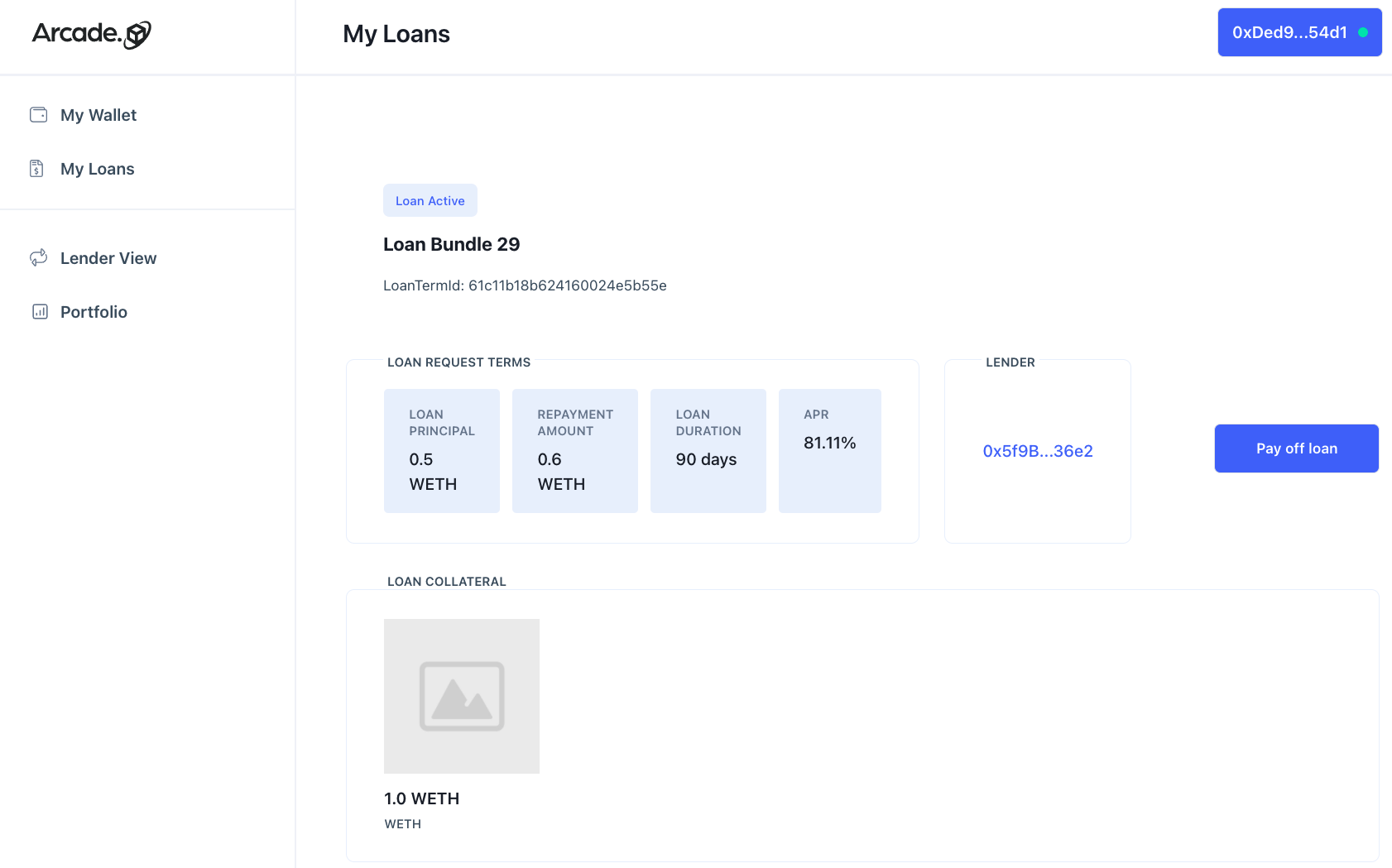This screenshot has height=868, width=1392.
Task: Click the Pay off loan button
Action: (1296, 448)
